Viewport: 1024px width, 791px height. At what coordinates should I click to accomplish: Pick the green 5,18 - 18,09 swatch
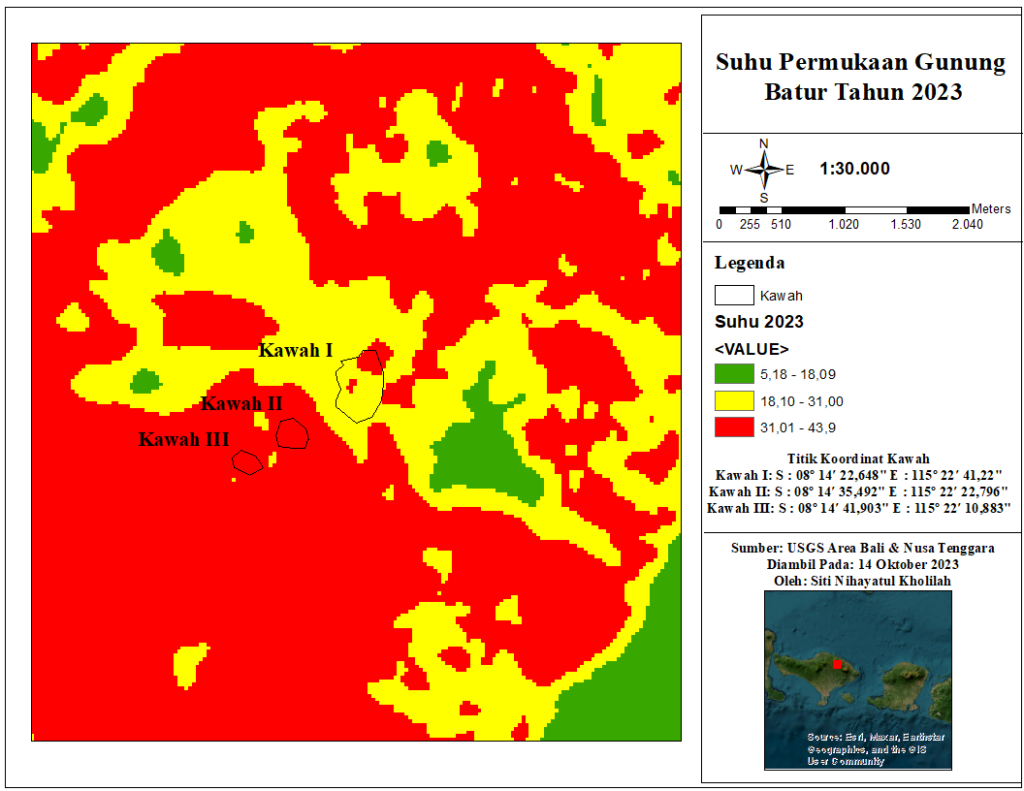pyautogui.click(x=734, y=376)
